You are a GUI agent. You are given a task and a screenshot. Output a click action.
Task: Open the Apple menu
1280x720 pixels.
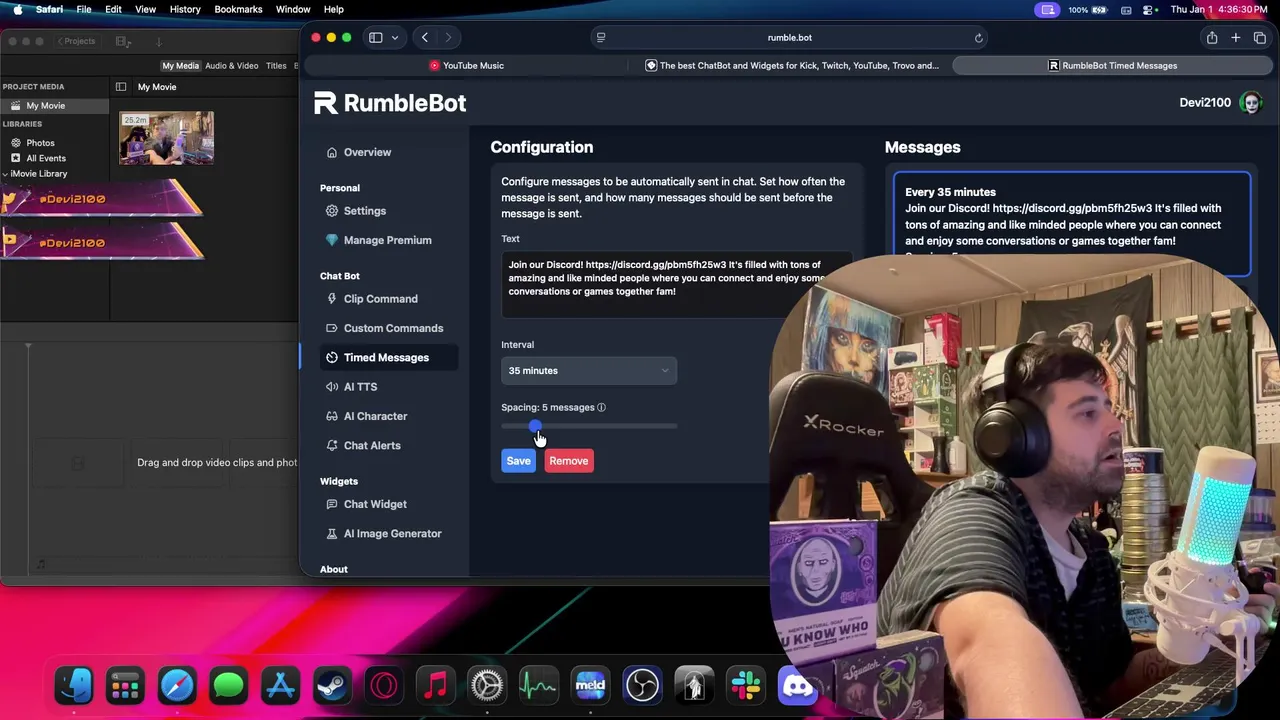17,10
